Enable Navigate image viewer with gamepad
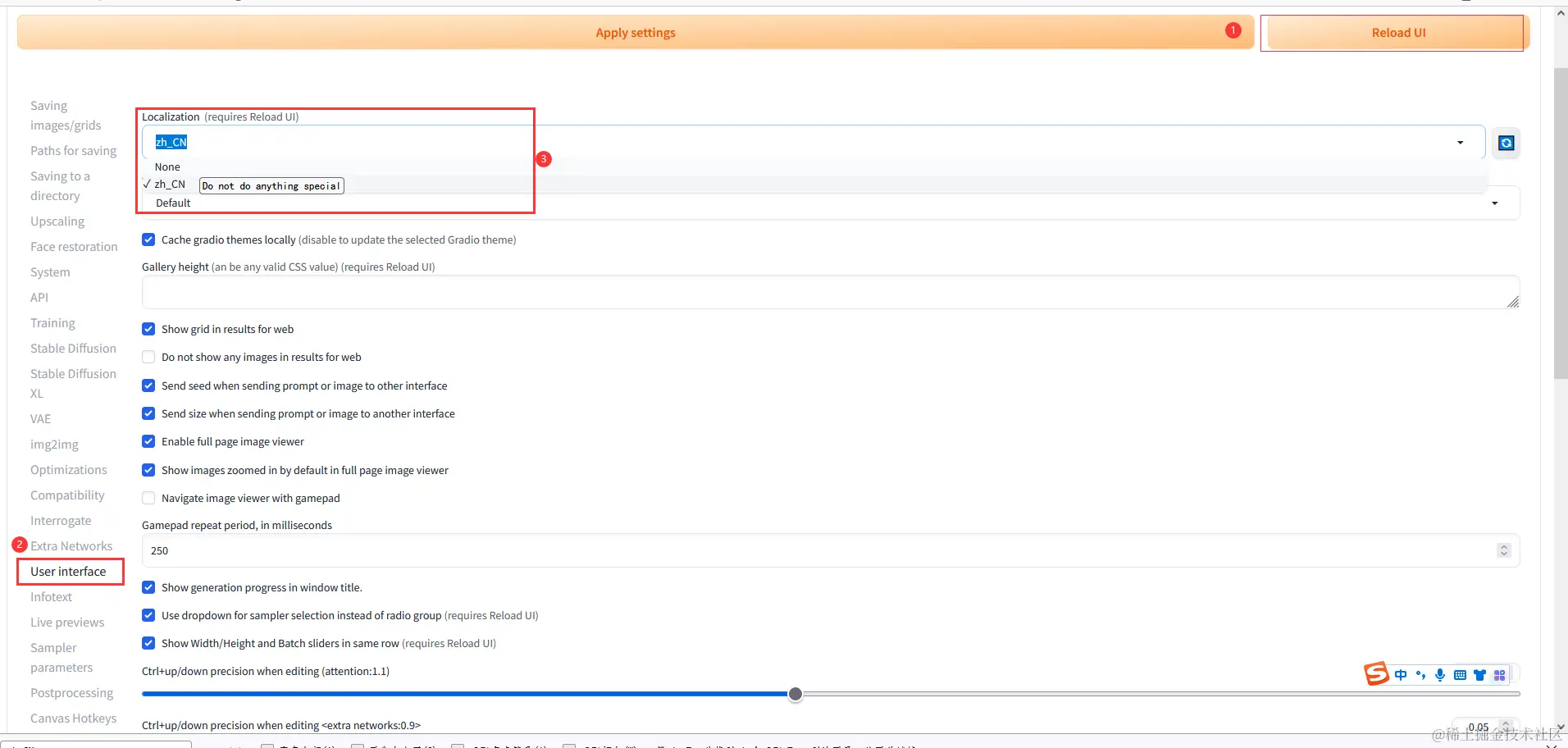The image size is (1568, 748). click(148, 498)
